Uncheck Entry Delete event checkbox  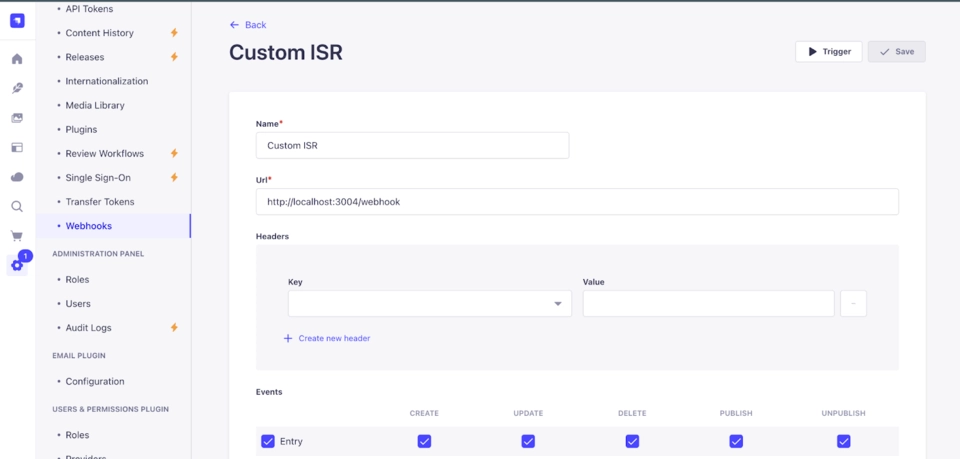pyautogui.click(x=632, y=441)
